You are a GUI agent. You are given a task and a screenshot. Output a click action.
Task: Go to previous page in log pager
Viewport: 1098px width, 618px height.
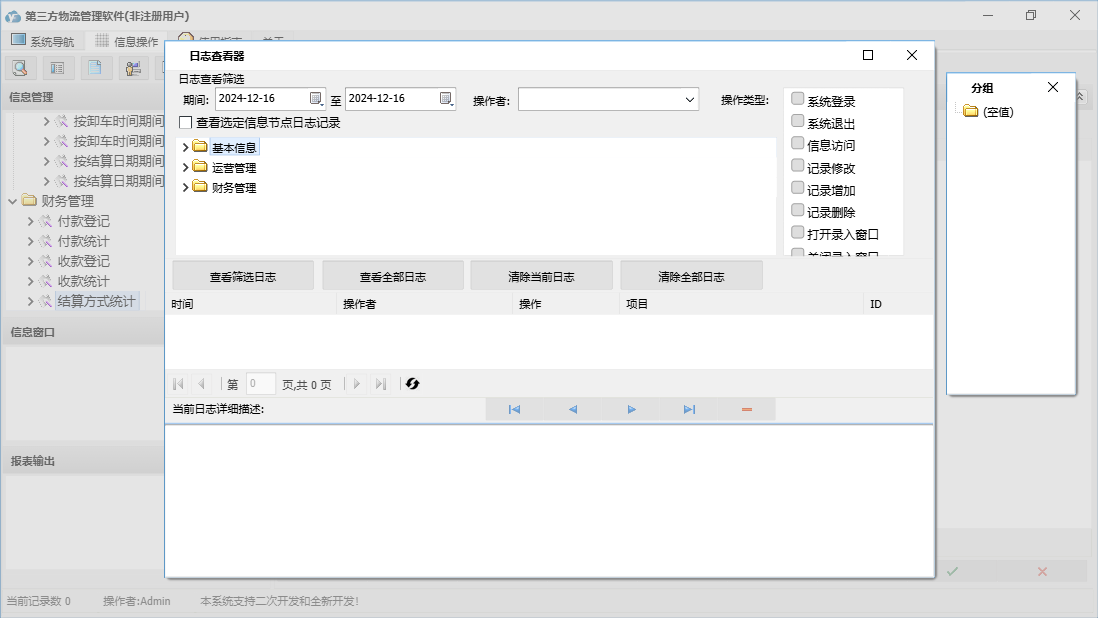pyautogui.click(x=202, y=384)
